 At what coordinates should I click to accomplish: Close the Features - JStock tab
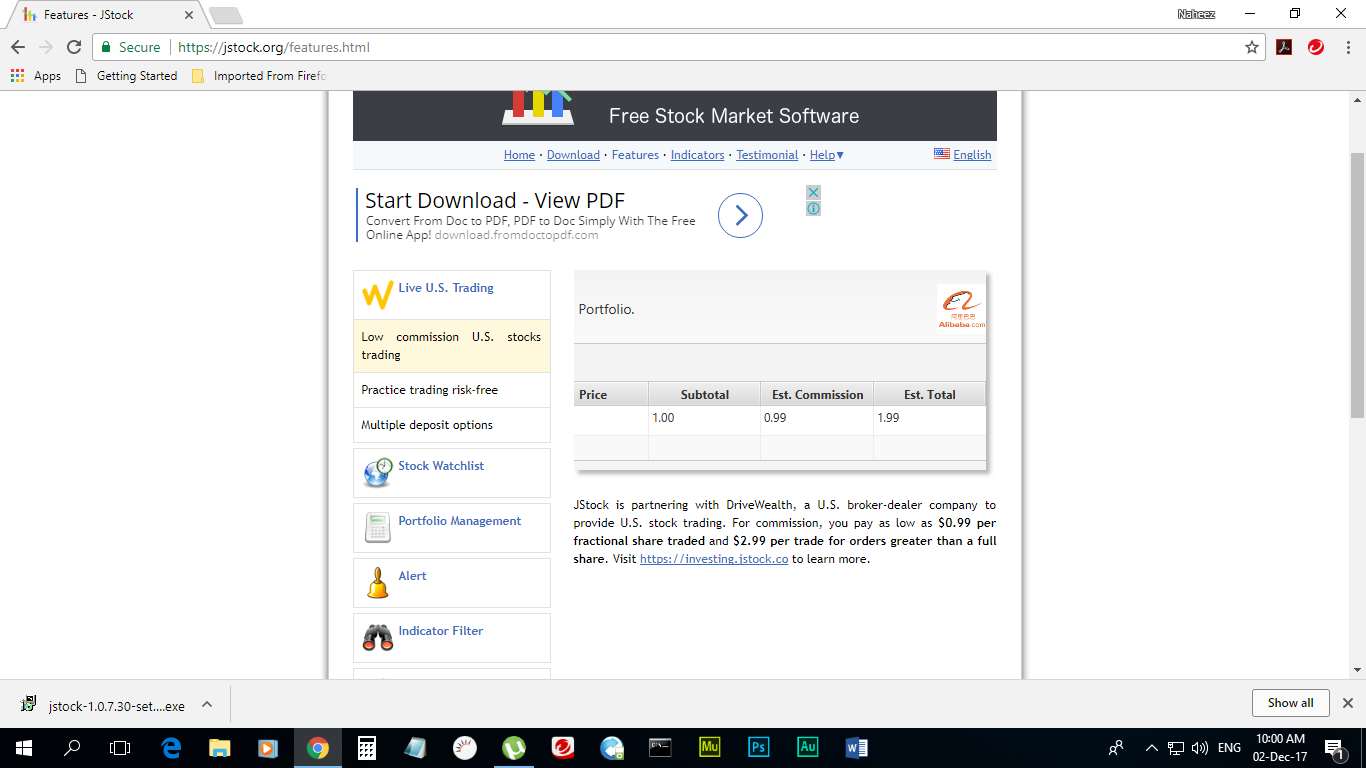(189, 15)
